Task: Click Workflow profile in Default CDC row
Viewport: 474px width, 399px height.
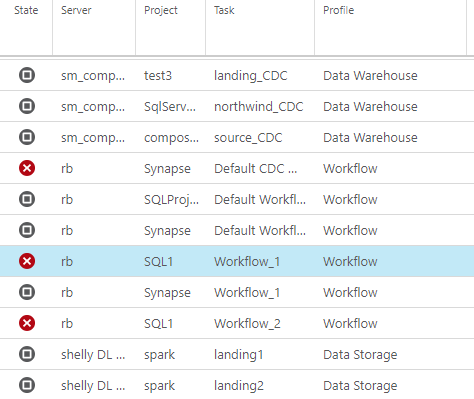Action: point(350,169)
